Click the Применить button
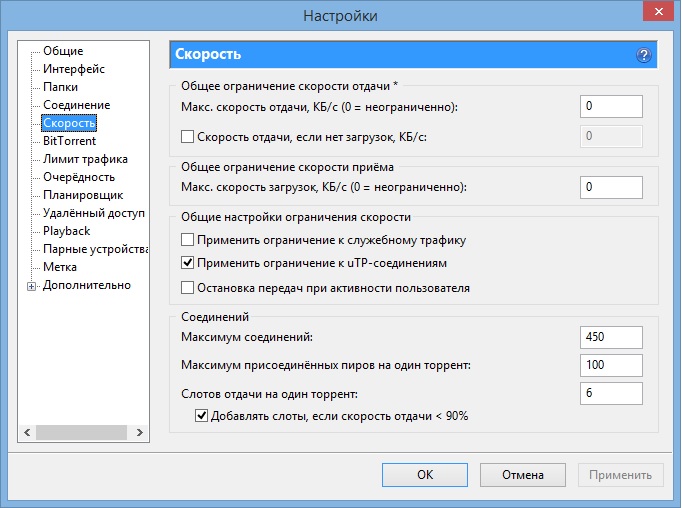This screenshot has width=682, height=508. (621, 475)
